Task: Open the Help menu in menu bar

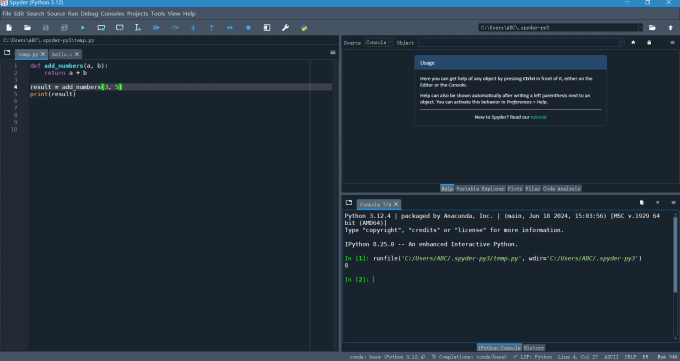Action: pos(189,14)
